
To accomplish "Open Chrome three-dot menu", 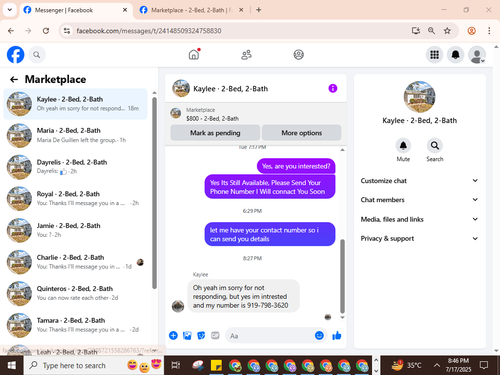I will (489, 31).
